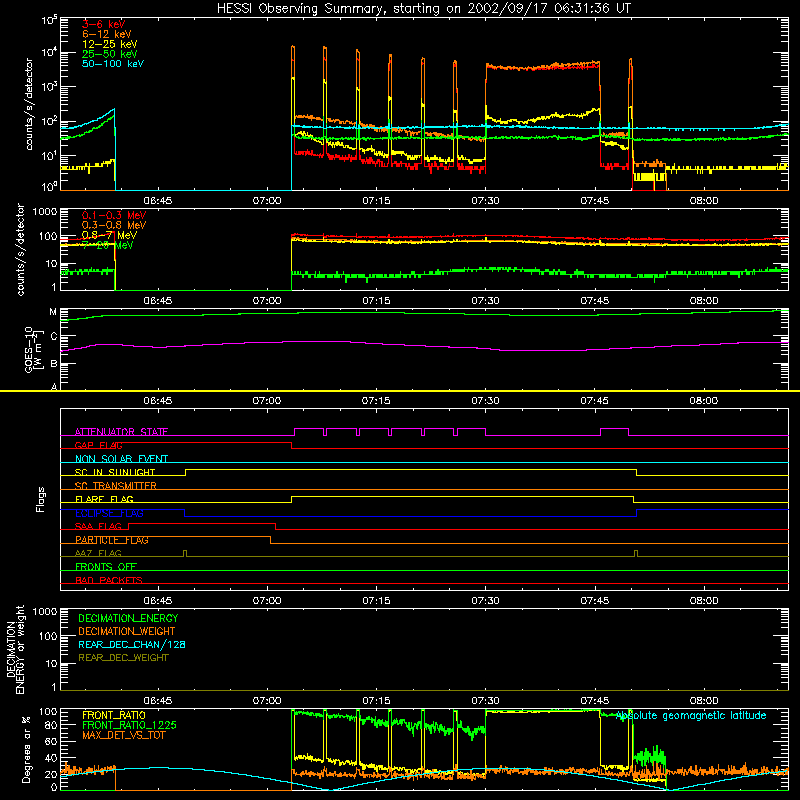The image size is (800, 800).
Task: Pick the SAA_FLAG label
Action: click(x=98, y=526)
